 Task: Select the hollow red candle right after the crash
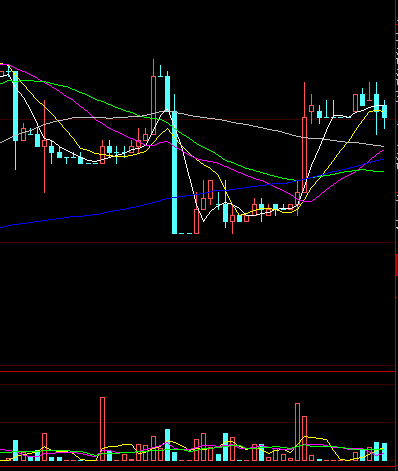(196, 221)
